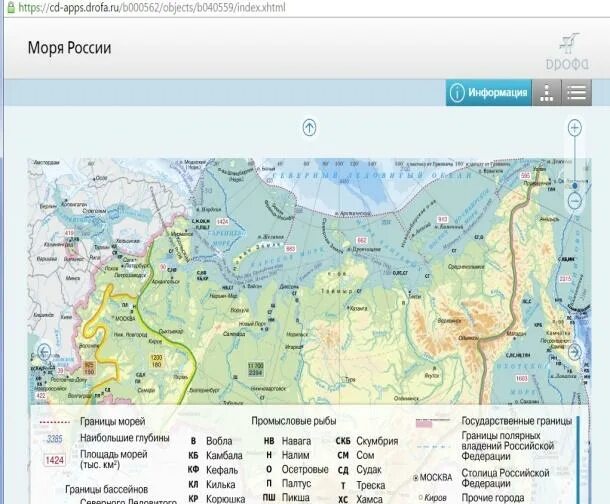Image resolution: width=610 pixels, height=504 pixels.
Task: Click the legend scrollbar on the right
Action: pos(578,459)
